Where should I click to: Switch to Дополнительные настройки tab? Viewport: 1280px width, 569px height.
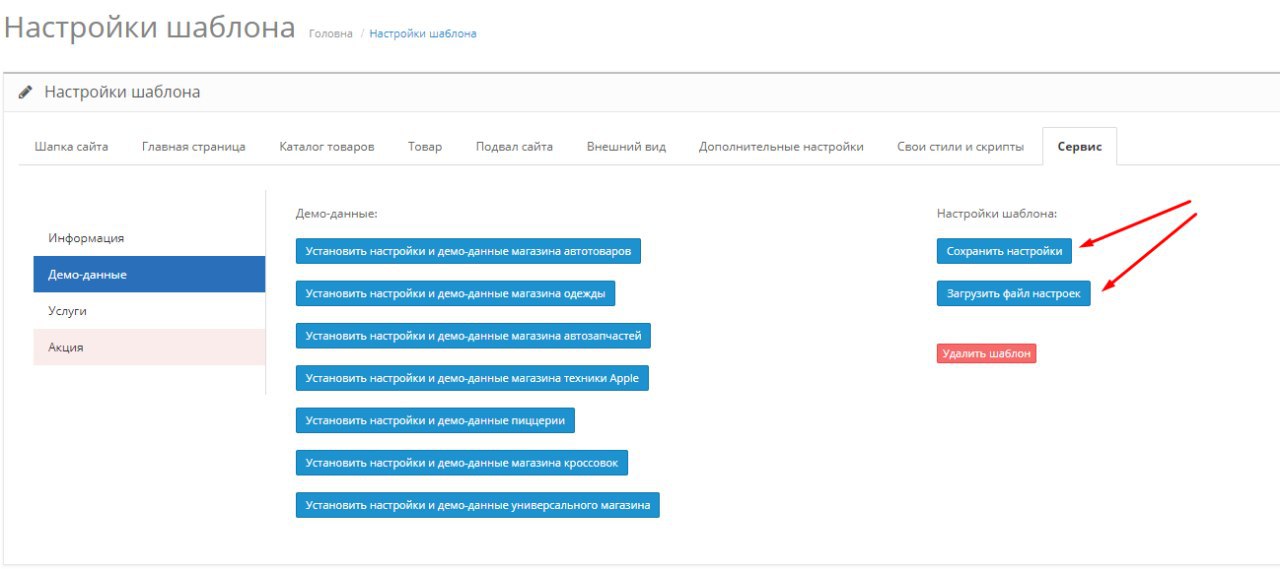781,146
